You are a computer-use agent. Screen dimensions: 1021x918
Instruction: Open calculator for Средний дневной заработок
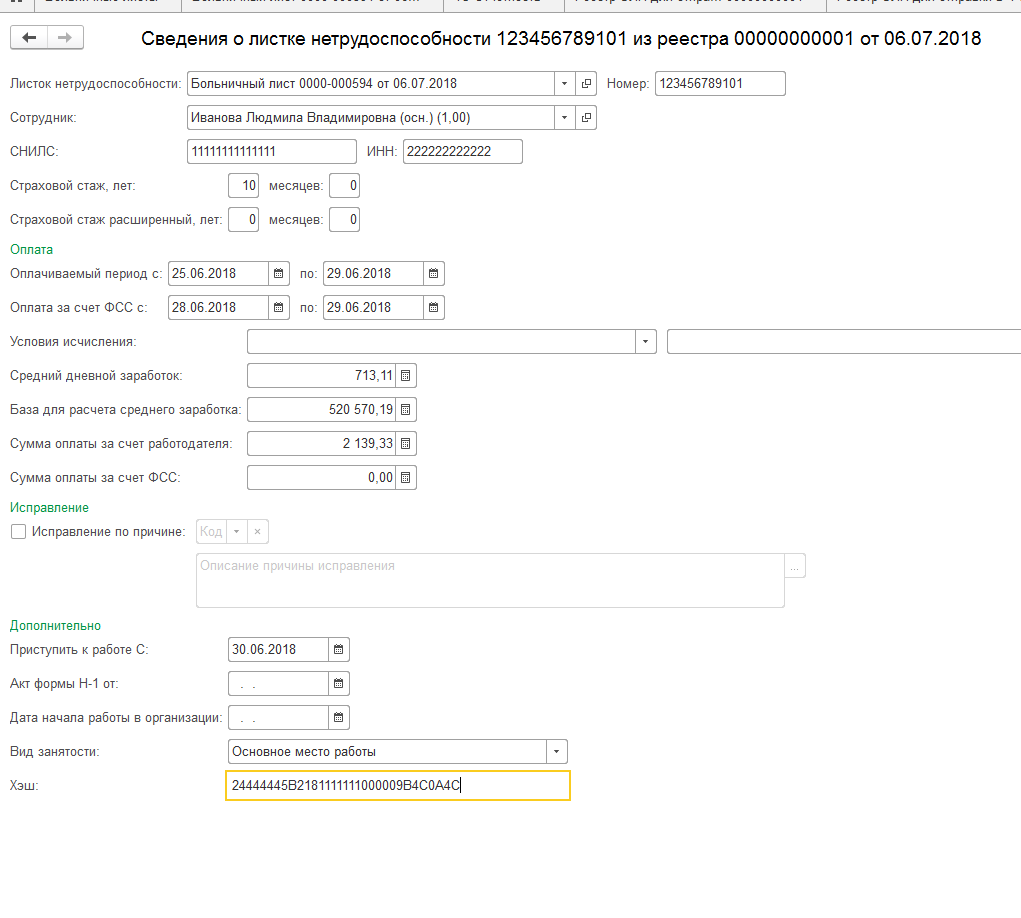[405, 376]
